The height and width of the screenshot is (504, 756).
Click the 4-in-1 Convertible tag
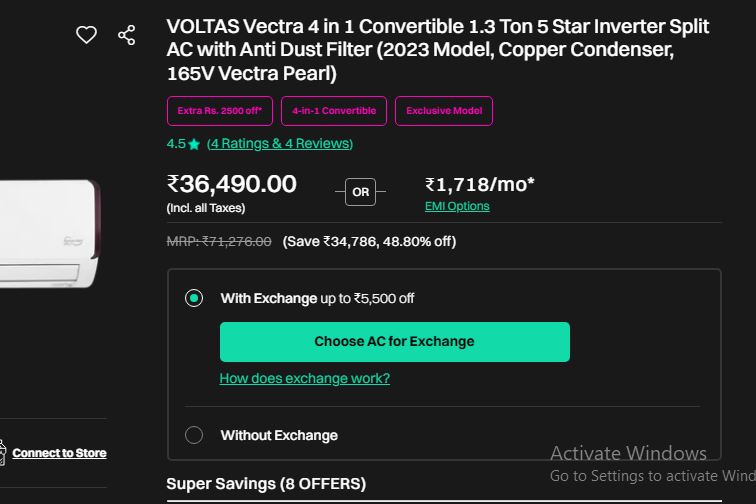tap(334, 111)
